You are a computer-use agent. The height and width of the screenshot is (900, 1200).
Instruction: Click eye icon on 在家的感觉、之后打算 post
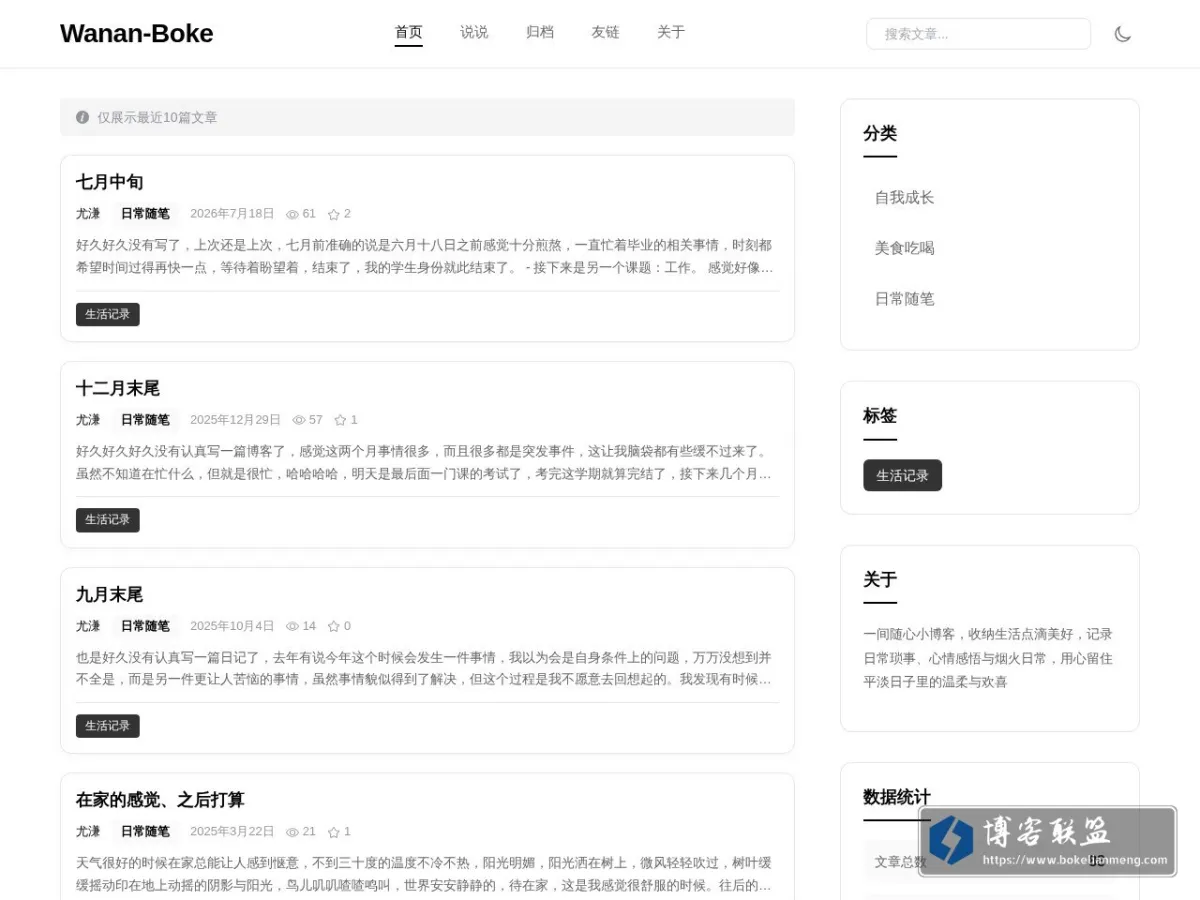tap(292, 831)
